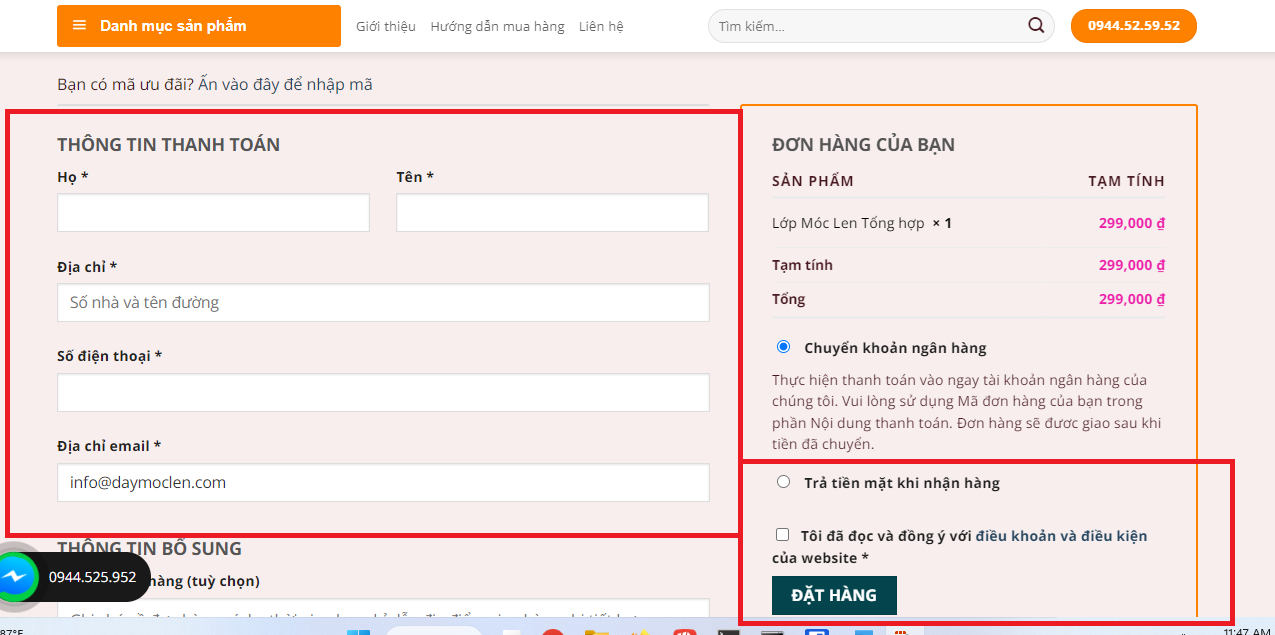Select Trả tiền mặt khi nhận hàng option
This screenshot has width=1275, height=635.
[x=783, y=482]
